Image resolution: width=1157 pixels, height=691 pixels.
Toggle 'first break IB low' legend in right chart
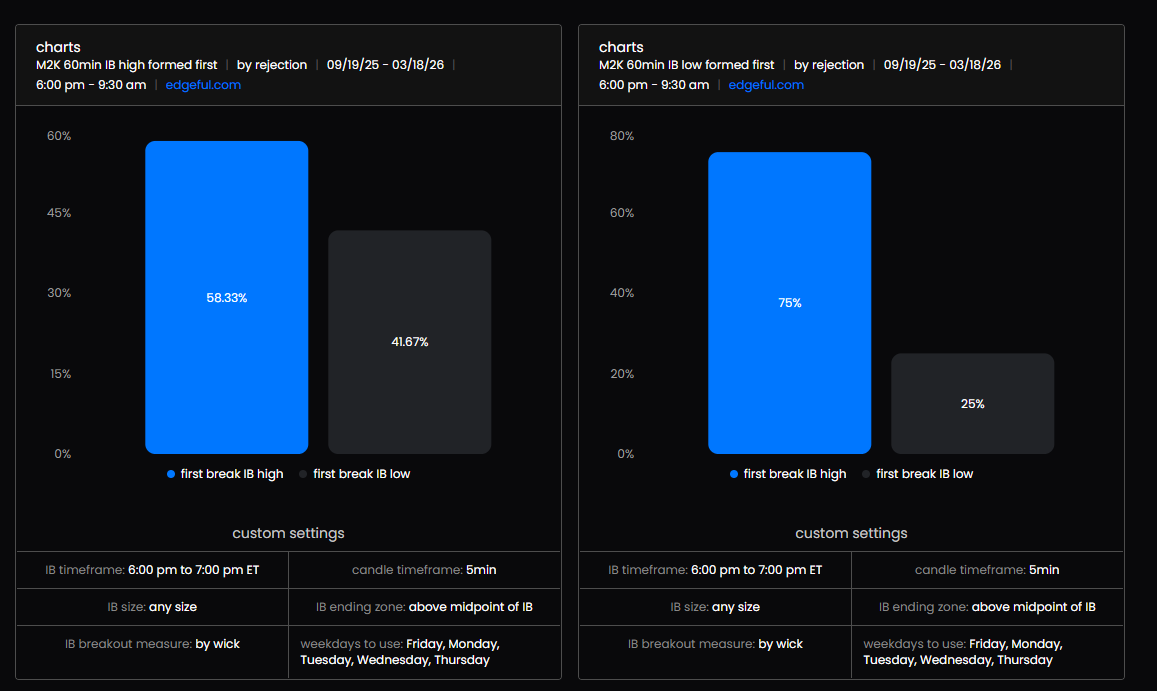click(x=918, y=474)
